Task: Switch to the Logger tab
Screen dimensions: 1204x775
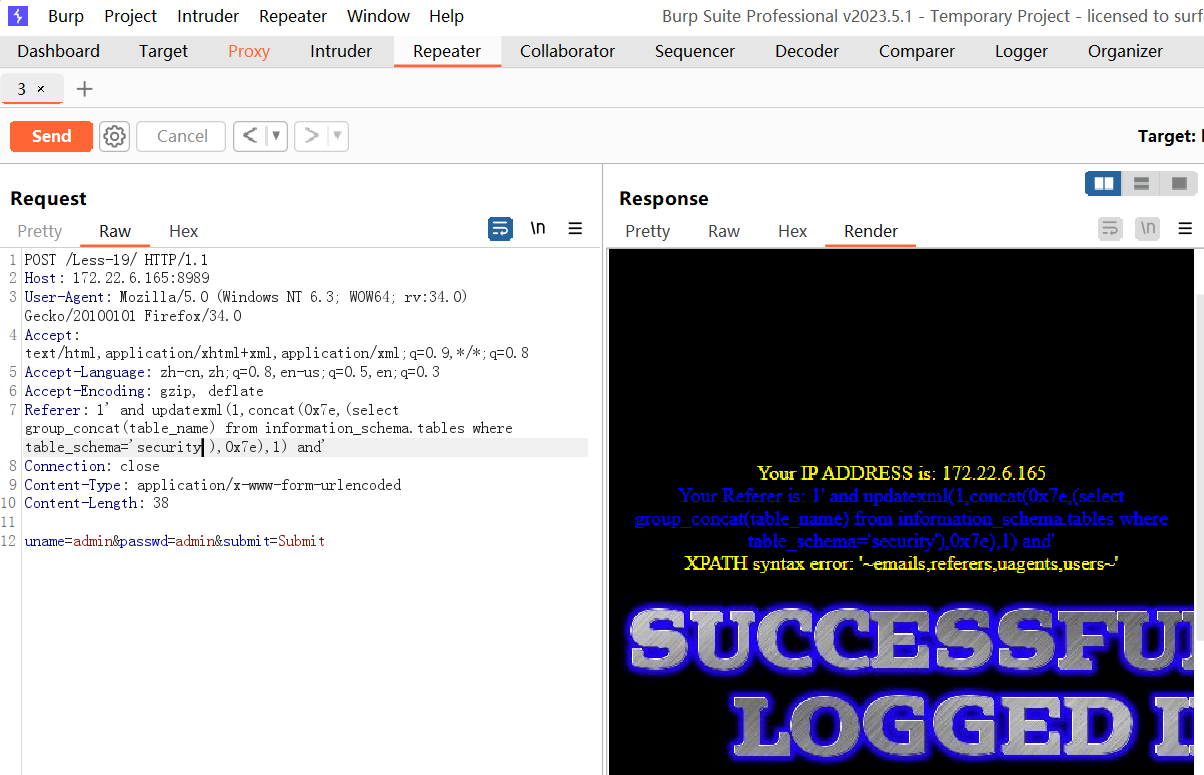Action: click(1021, 51)
